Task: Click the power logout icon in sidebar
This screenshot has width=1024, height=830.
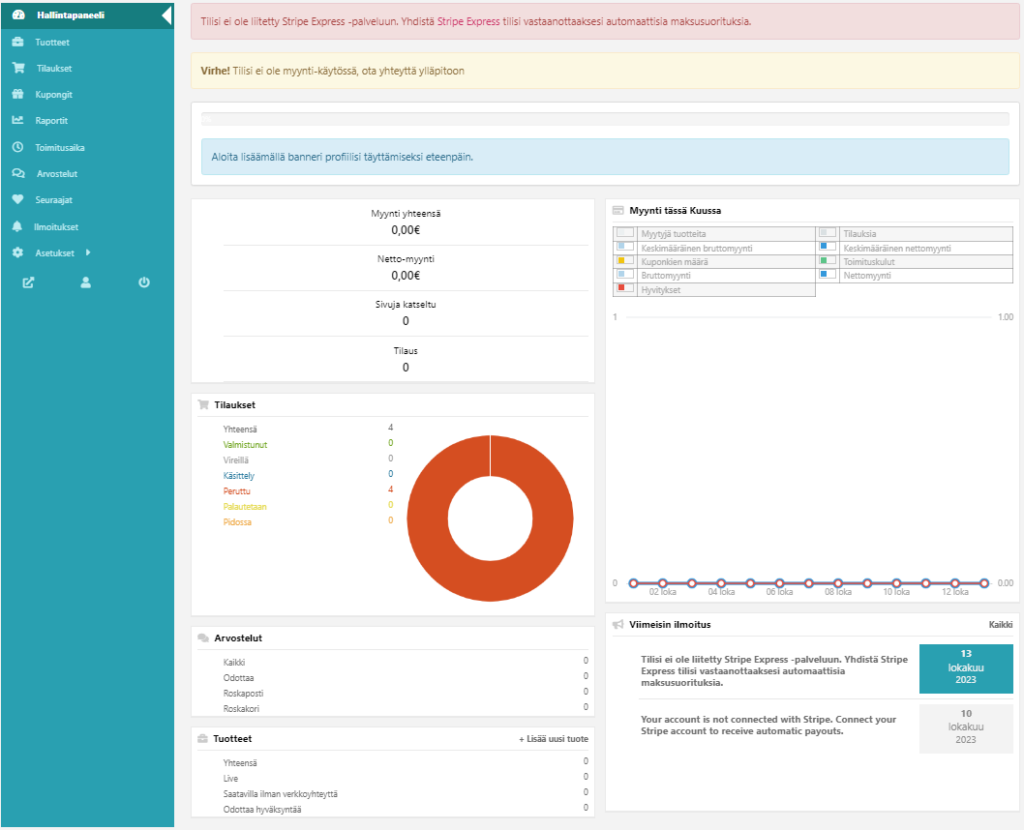Action: (x=144, y=282)
